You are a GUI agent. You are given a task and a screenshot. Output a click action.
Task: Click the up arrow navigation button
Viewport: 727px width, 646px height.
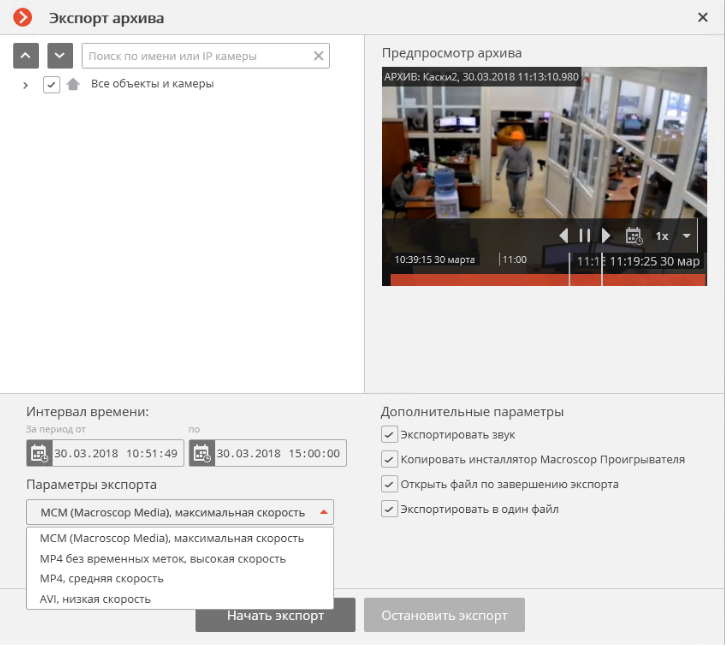click(x=26, y=56)
